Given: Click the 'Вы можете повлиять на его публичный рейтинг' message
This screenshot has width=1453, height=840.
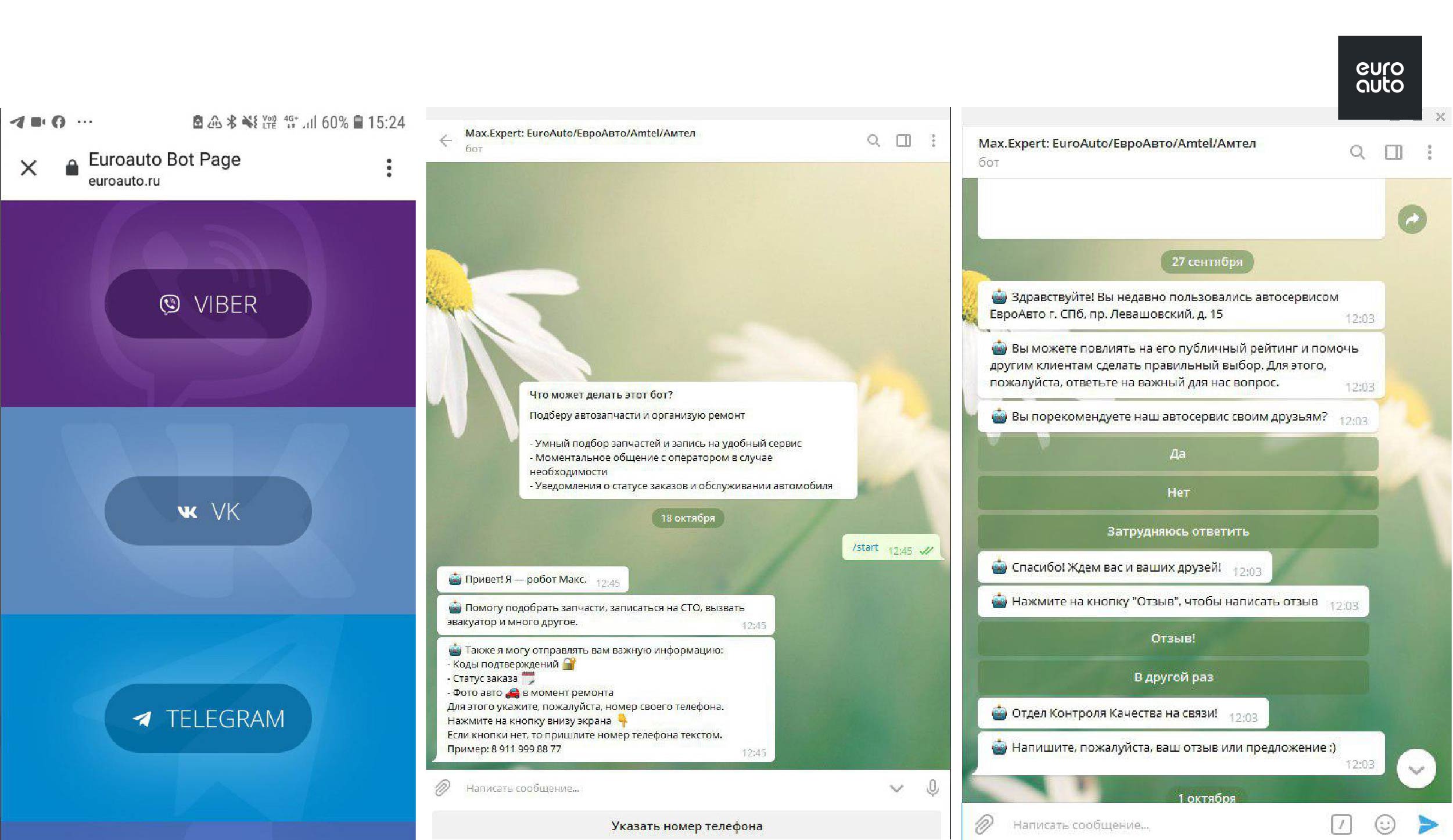Looking at the screenshot, I should pyautogui.click(x=1181, y=365).
